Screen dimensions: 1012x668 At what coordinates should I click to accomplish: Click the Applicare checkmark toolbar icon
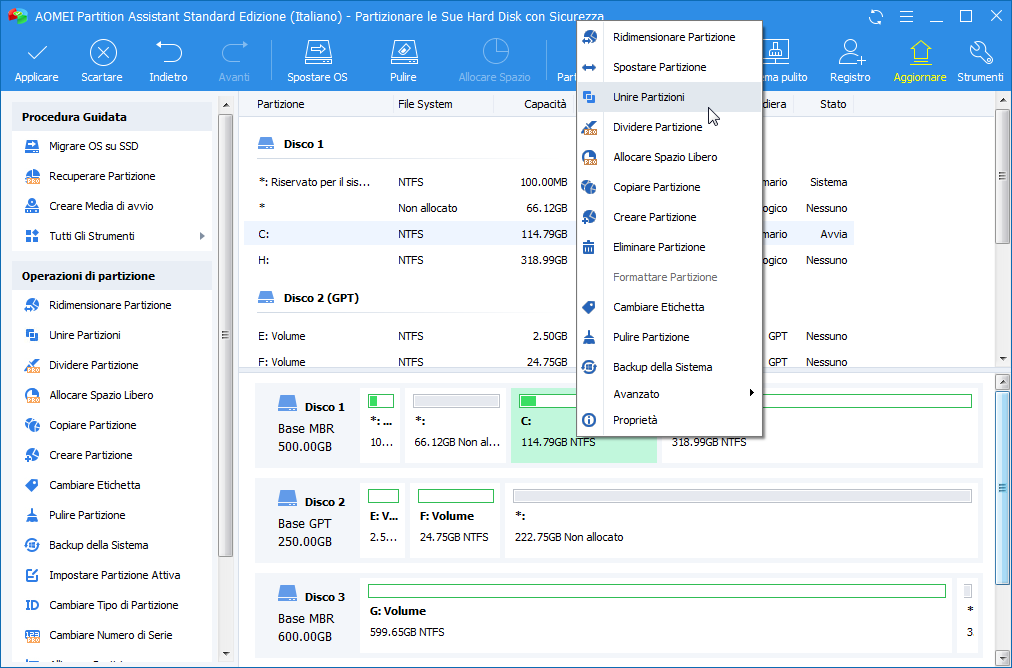[37, 60]
